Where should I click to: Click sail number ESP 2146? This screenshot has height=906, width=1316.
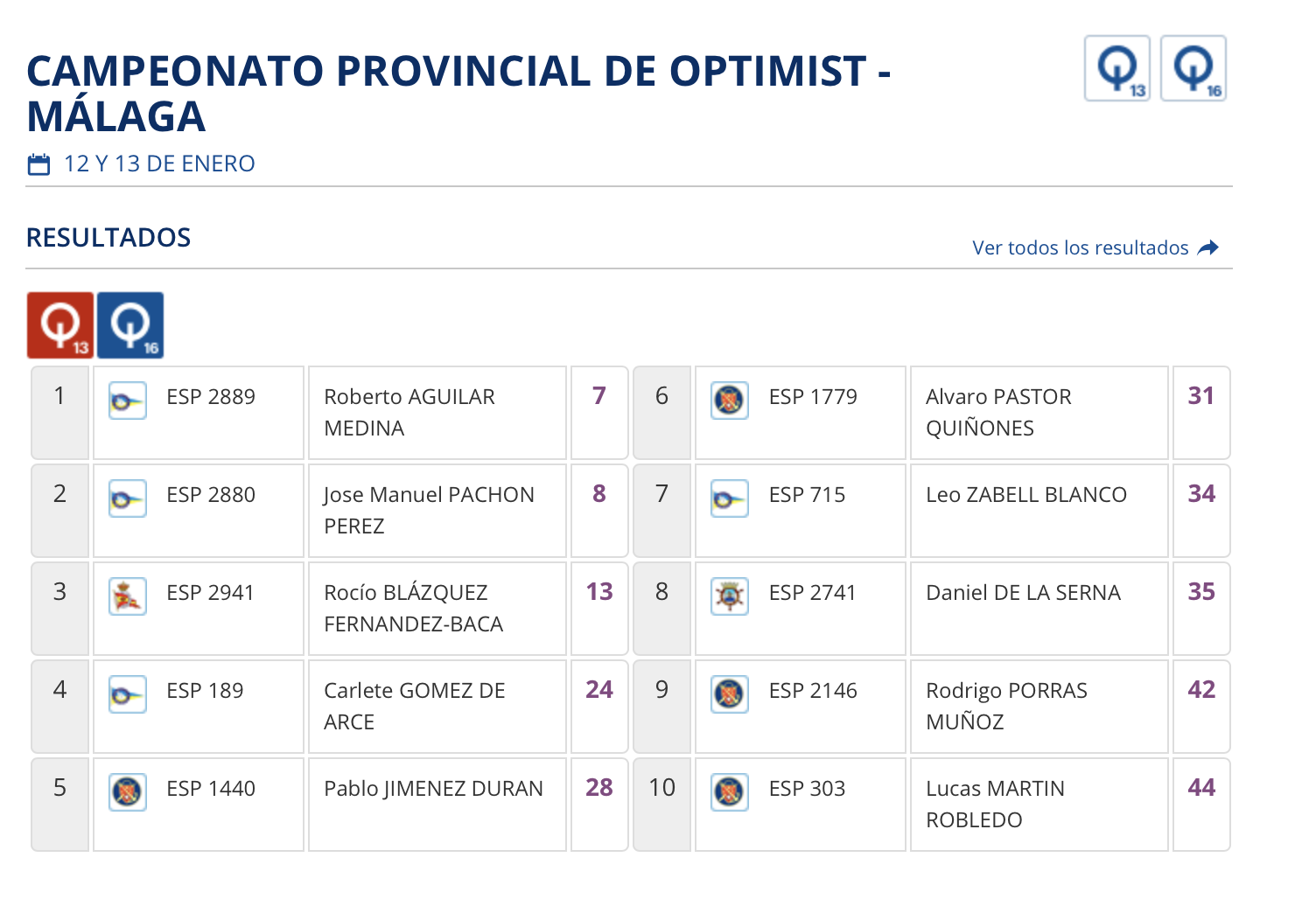pyautogui.click(x=813, y=691)
